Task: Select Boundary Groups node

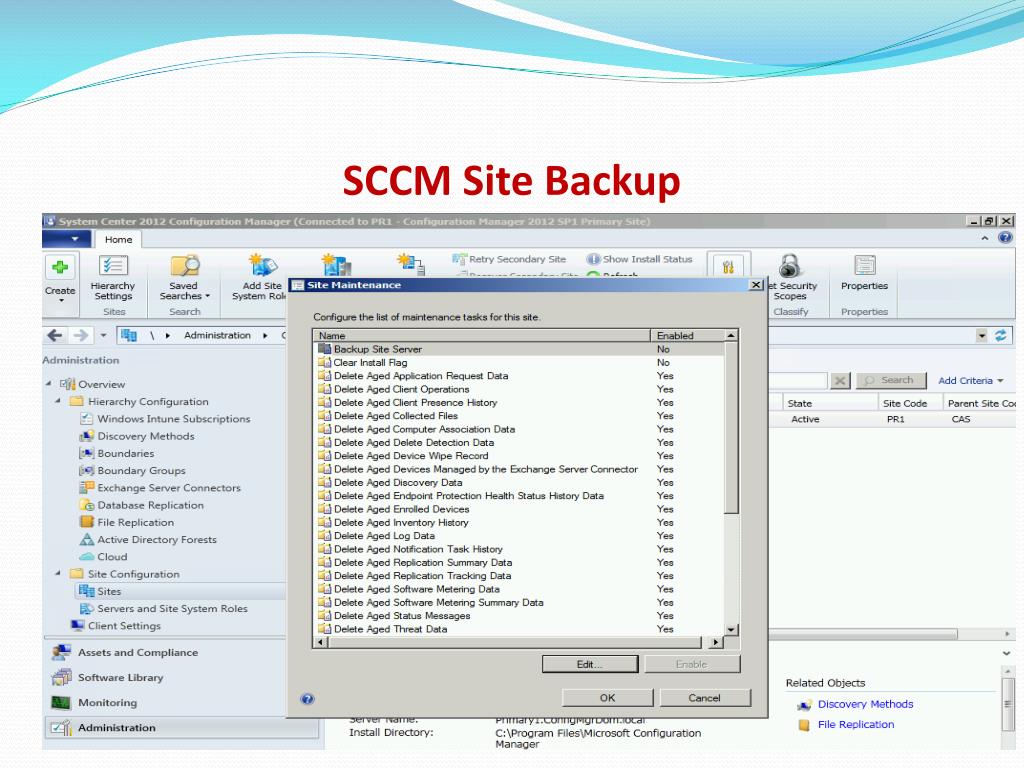Action: point(141,470)
